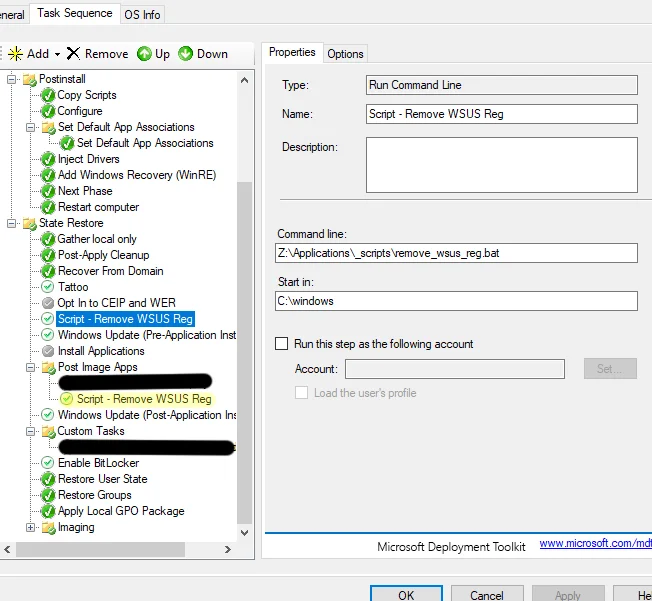Click the grey disabled icon beside Opt In to CEIP

[x=48, y=303]
